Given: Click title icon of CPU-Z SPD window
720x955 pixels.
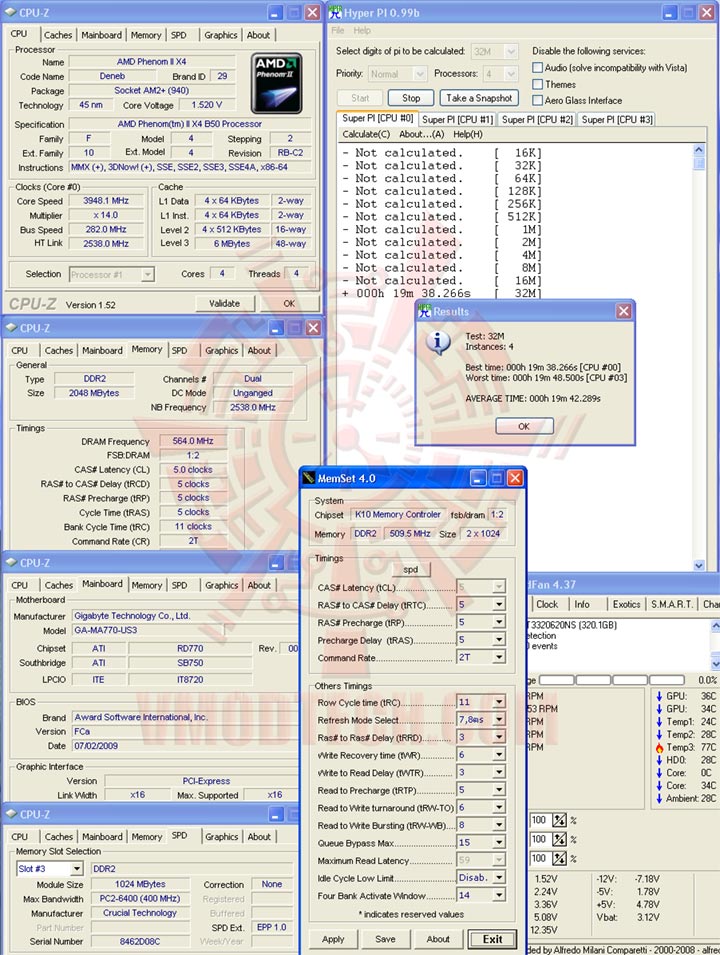Looking at the screenshot, I should click(x=10, y=814).
